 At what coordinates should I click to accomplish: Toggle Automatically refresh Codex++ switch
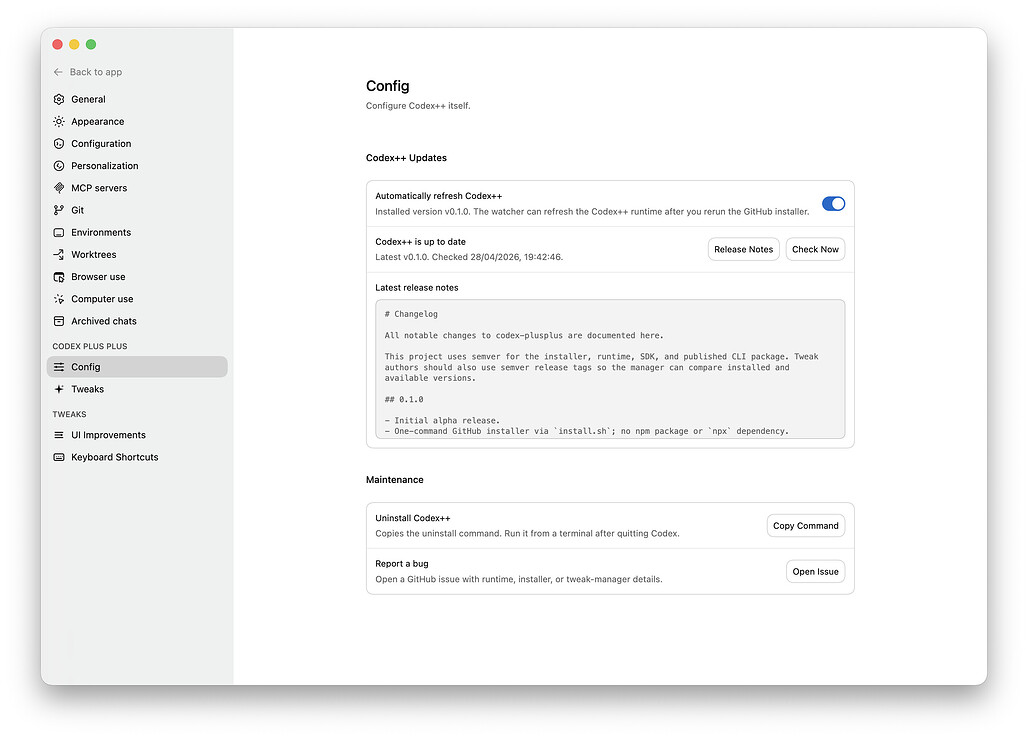tap(833, 204)
